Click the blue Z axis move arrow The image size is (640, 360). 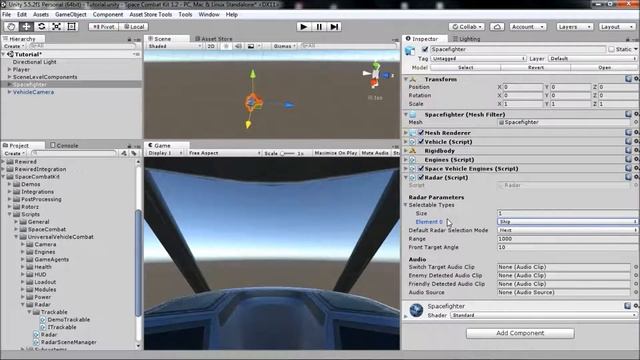click(289, 105)
